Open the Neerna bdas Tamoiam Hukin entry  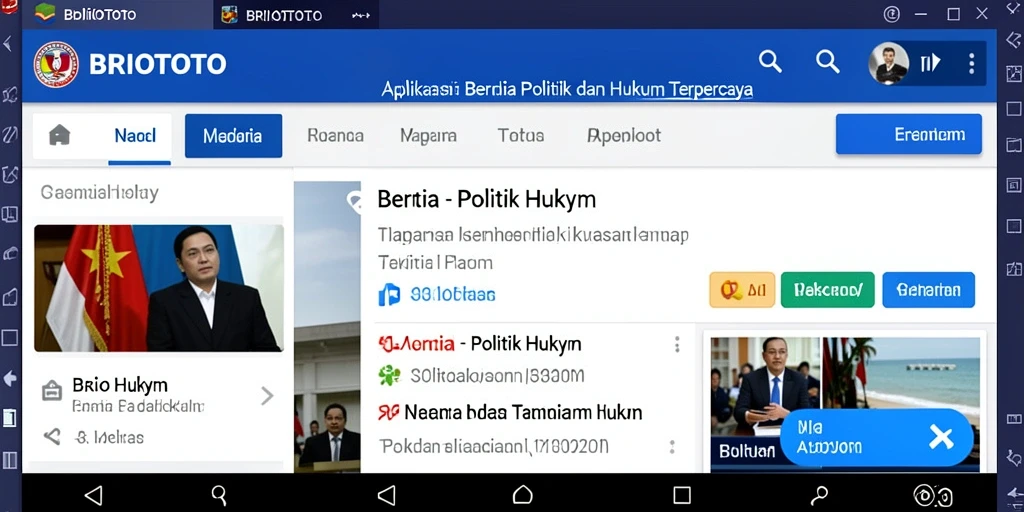coord(523,412)
